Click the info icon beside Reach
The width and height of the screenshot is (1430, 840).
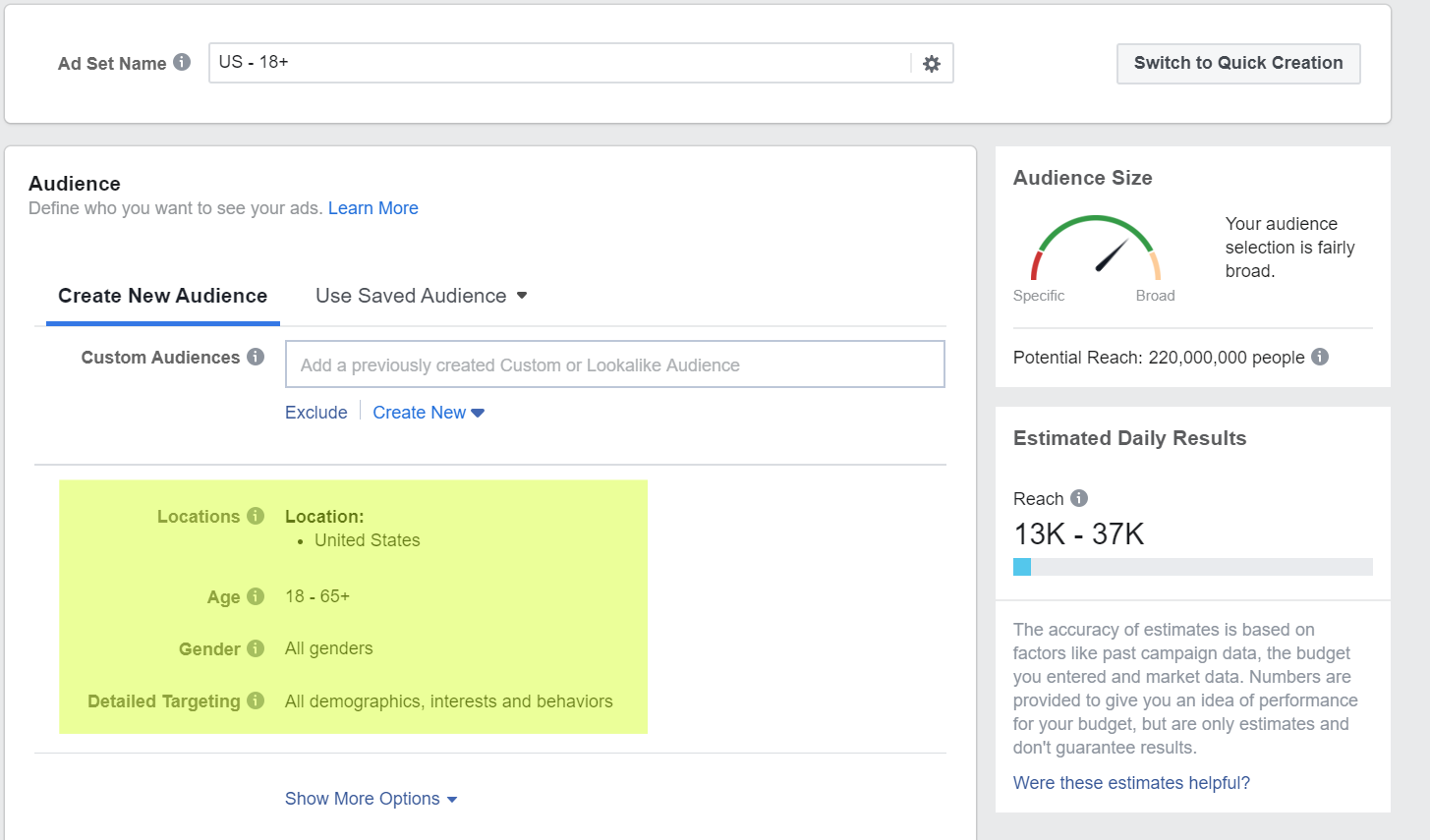[1079, 498]
